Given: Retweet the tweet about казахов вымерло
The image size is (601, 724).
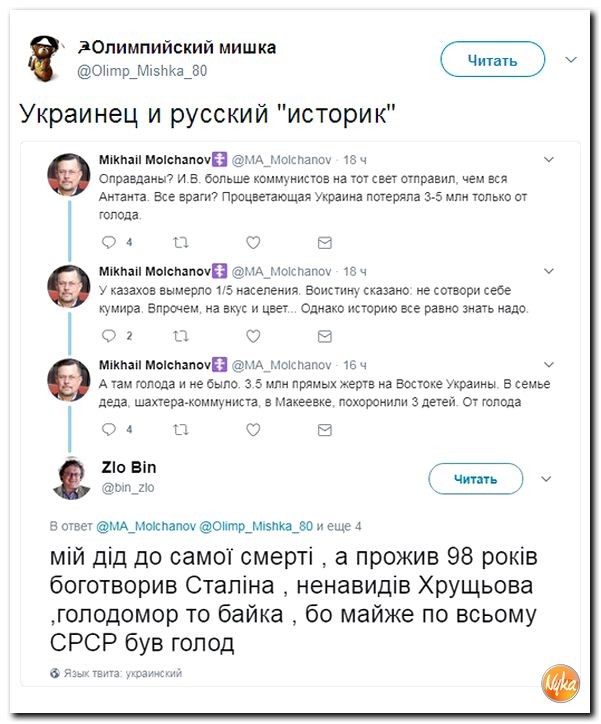Looking at the screenshot, I should coord(180,336).
